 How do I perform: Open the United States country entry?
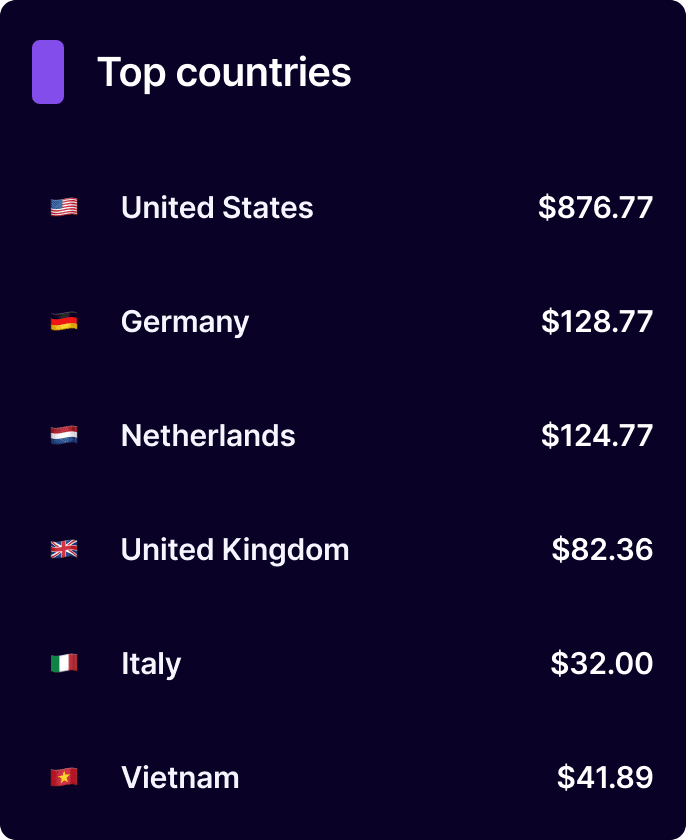point(217,207)
